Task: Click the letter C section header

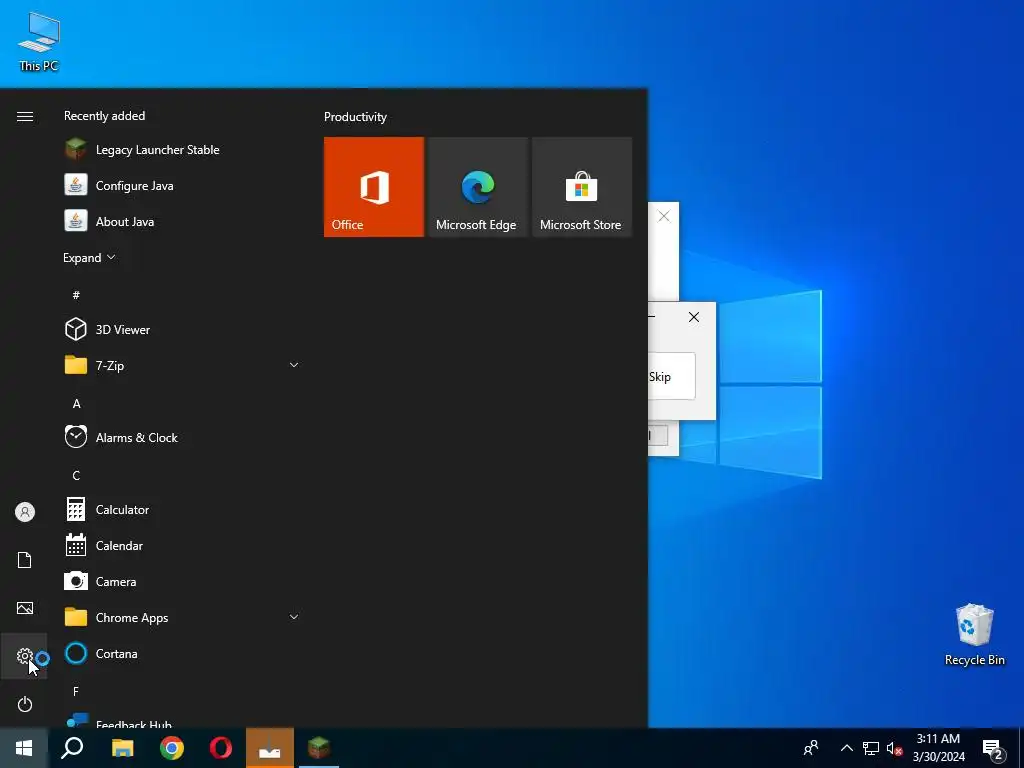Action: click(76, 475)
